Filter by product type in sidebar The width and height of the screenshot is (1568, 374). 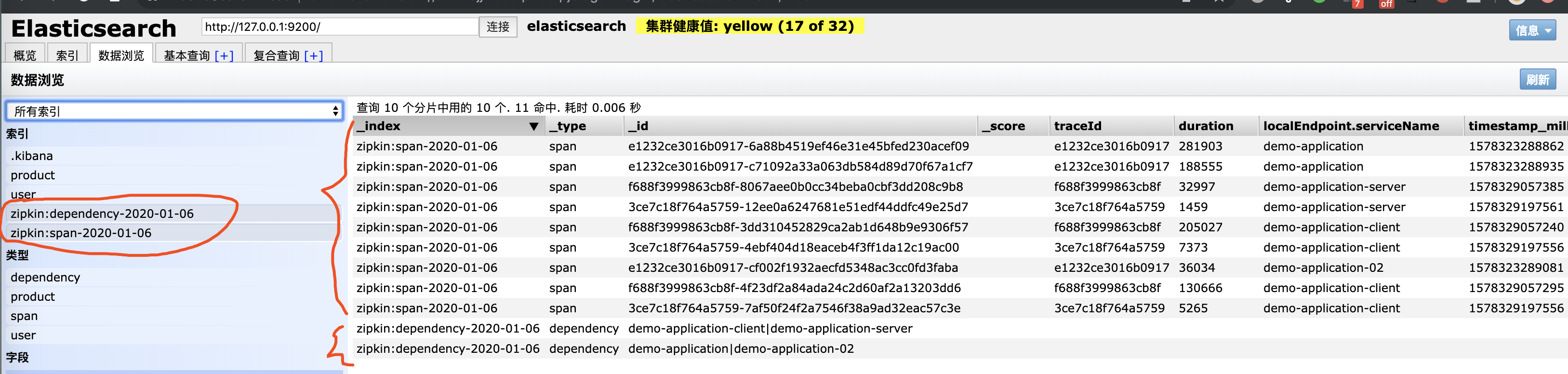pos(173,296)
